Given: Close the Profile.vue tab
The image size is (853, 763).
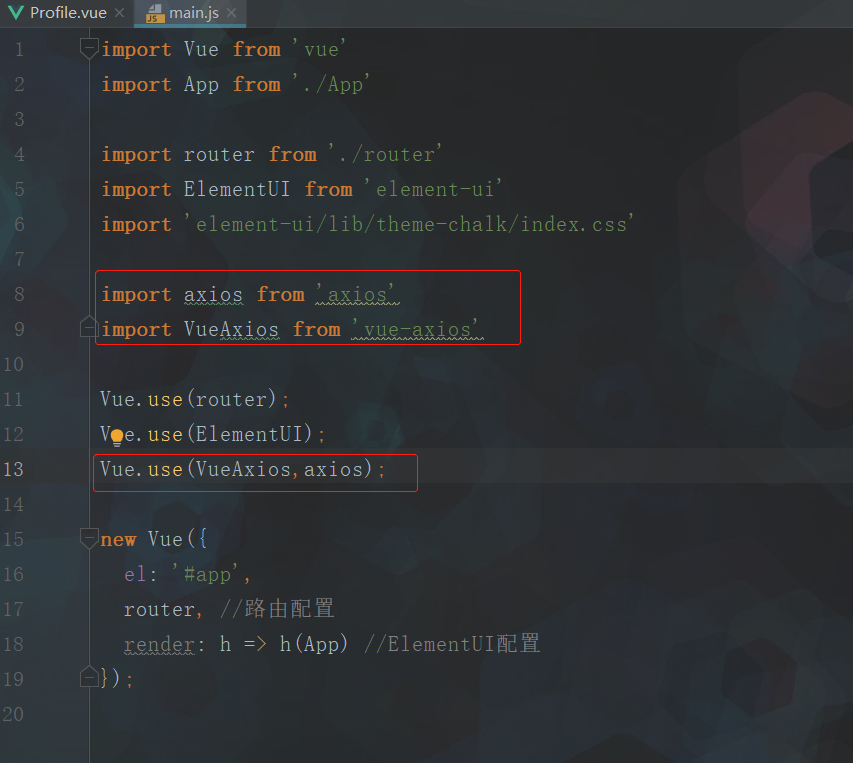Looking at the screenshot, I should 119,13.
